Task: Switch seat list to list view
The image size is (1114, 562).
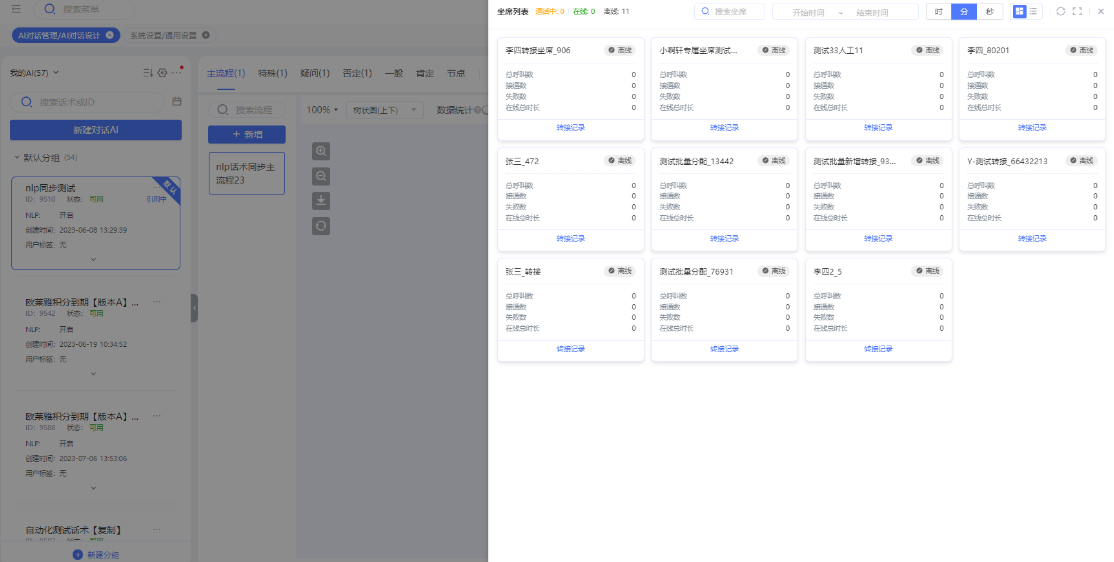Action: point(1033,11)
